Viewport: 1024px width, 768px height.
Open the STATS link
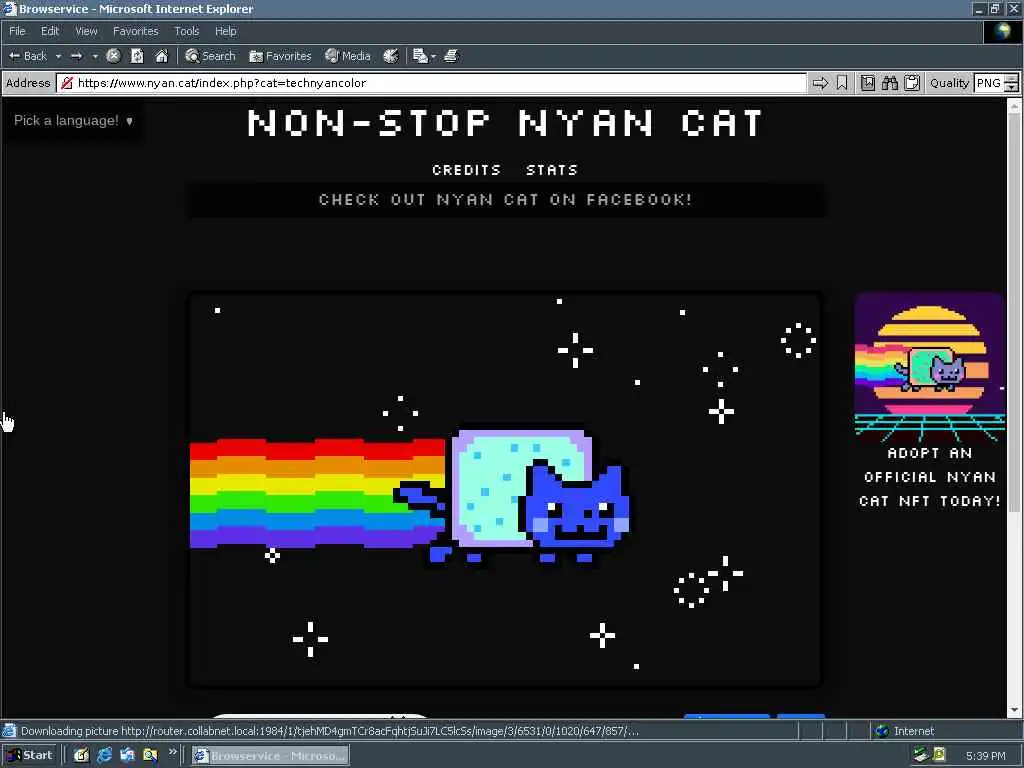pos(552,170)
